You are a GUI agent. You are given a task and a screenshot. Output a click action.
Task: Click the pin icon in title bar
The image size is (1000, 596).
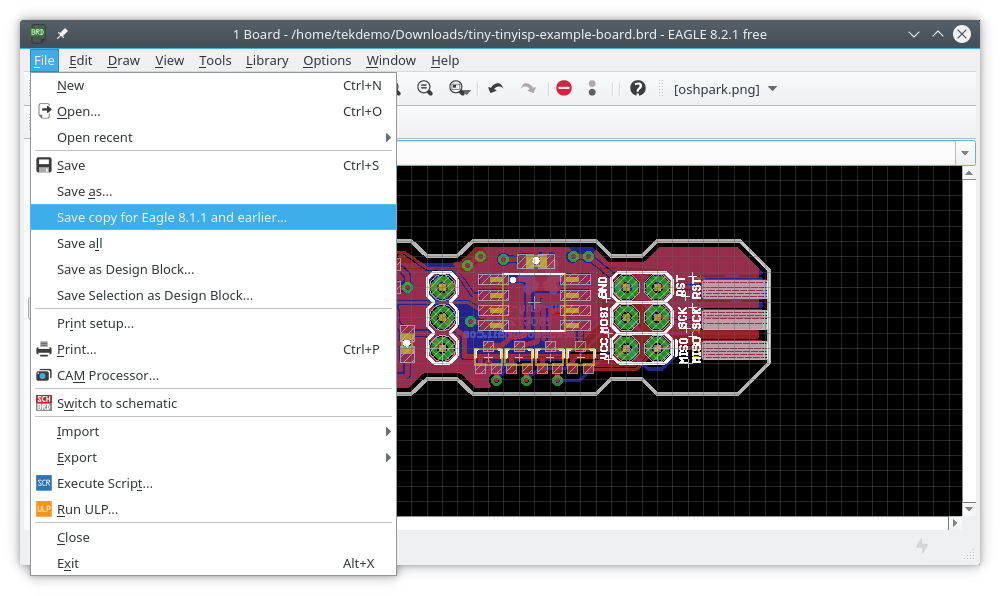[x=62, y=34]
